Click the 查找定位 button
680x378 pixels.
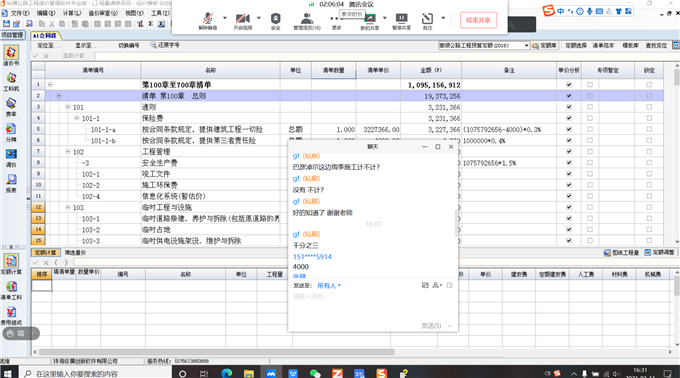(x=656, y=45)
